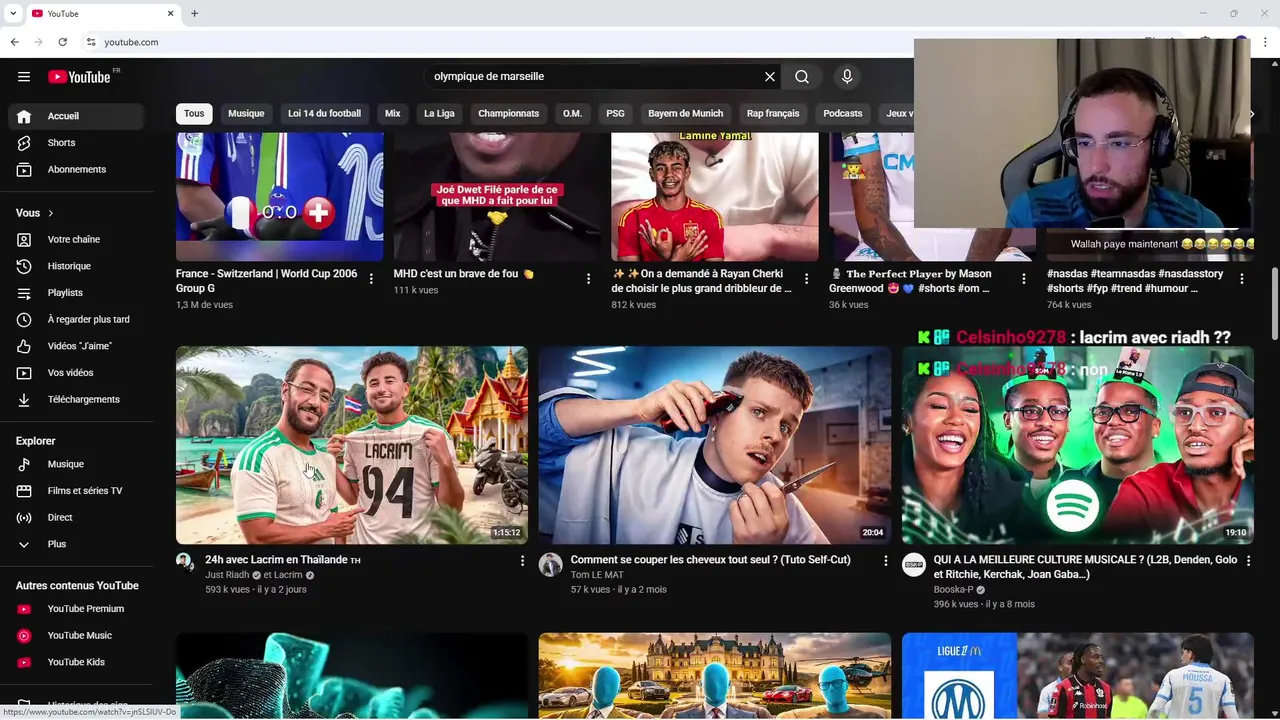Viewport: 1280px width, 720px height.
Task: Click the page vertical scrollbar
Action: click(x=1274, y=303)
